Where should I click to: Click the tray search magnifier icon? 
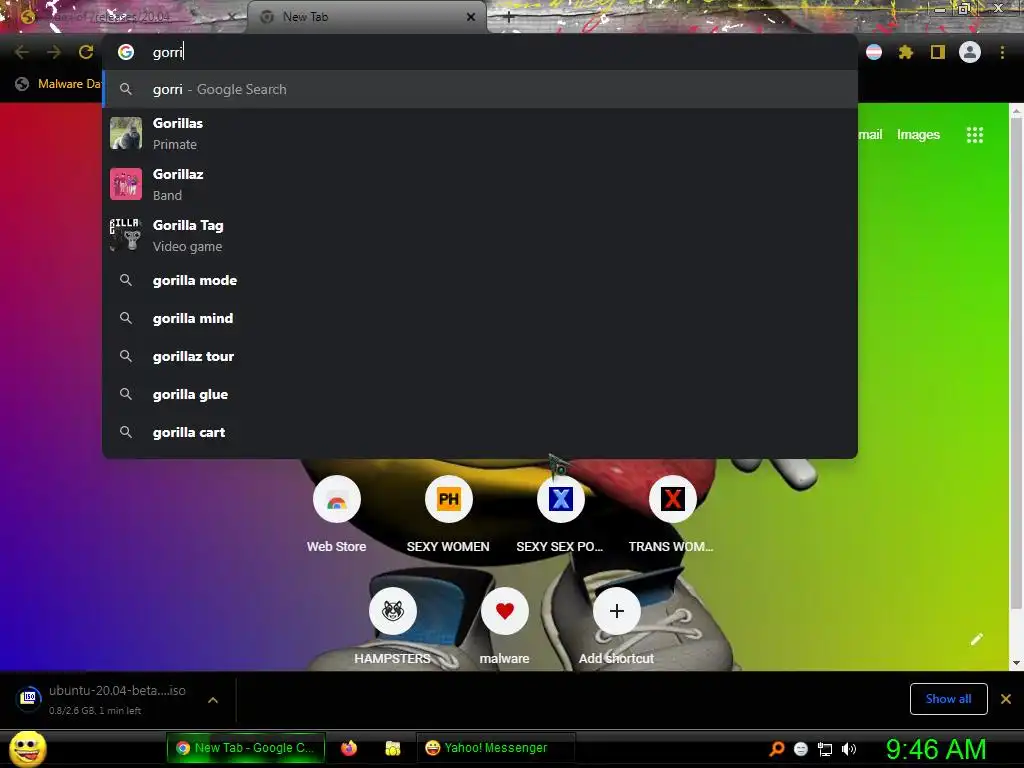tap(776, 748)
